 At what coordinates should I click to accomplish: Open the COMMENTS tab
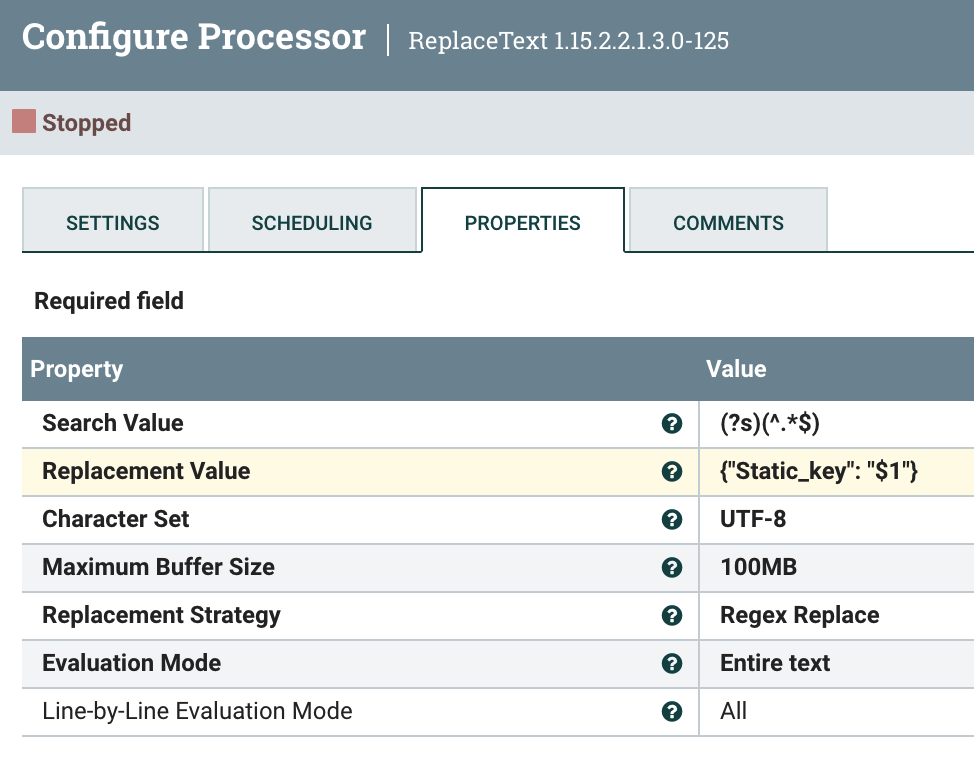click(727, 222)
